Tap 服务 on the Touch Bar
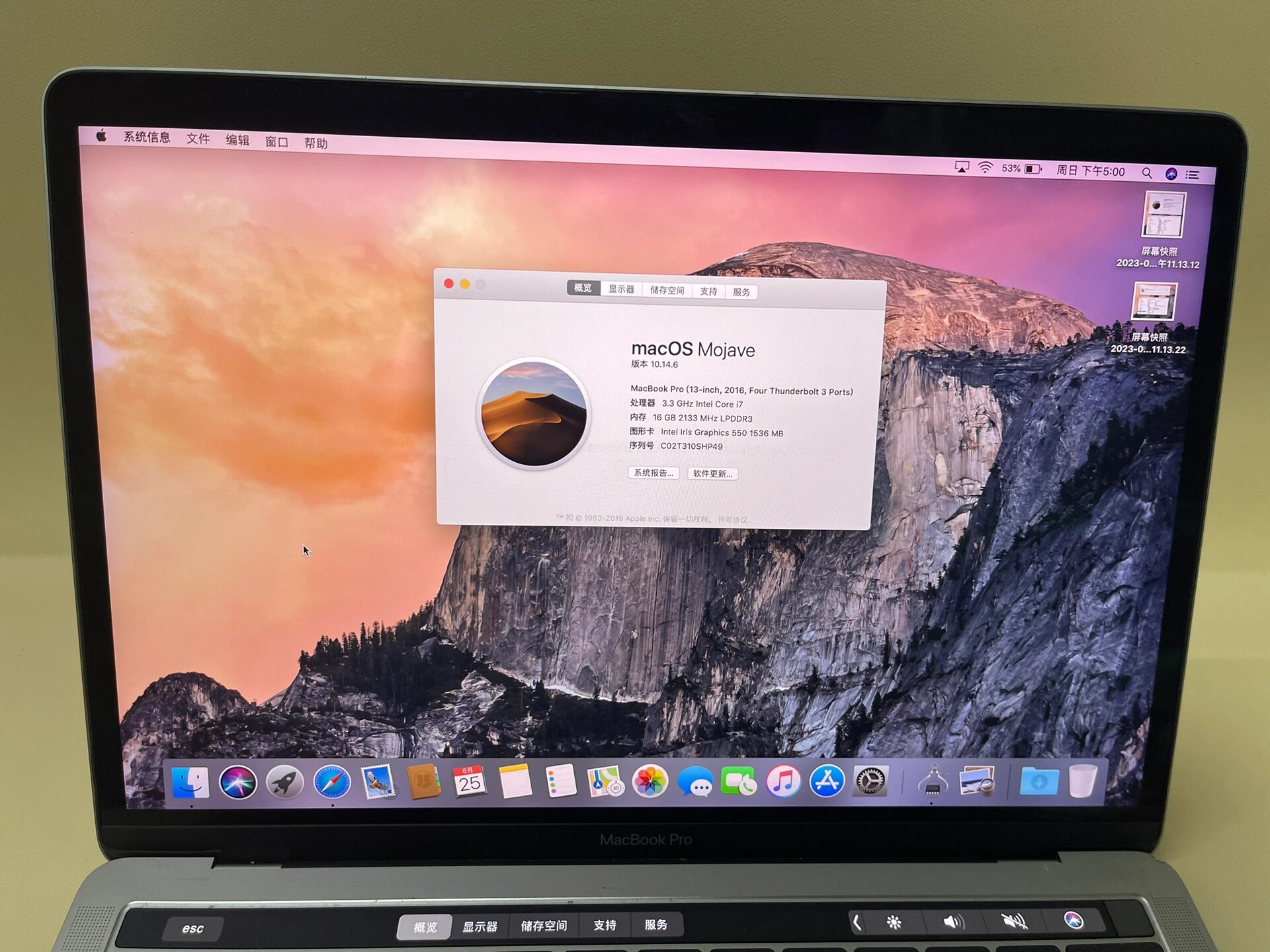 click(656, 924)
